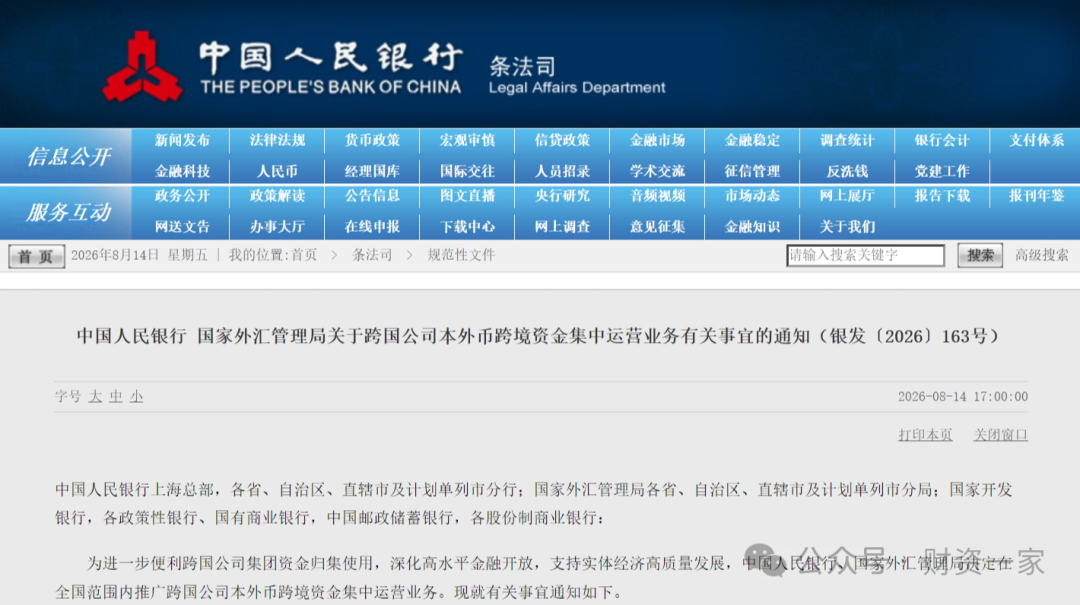Open 网送文告 service link

(x=182, y=227)
